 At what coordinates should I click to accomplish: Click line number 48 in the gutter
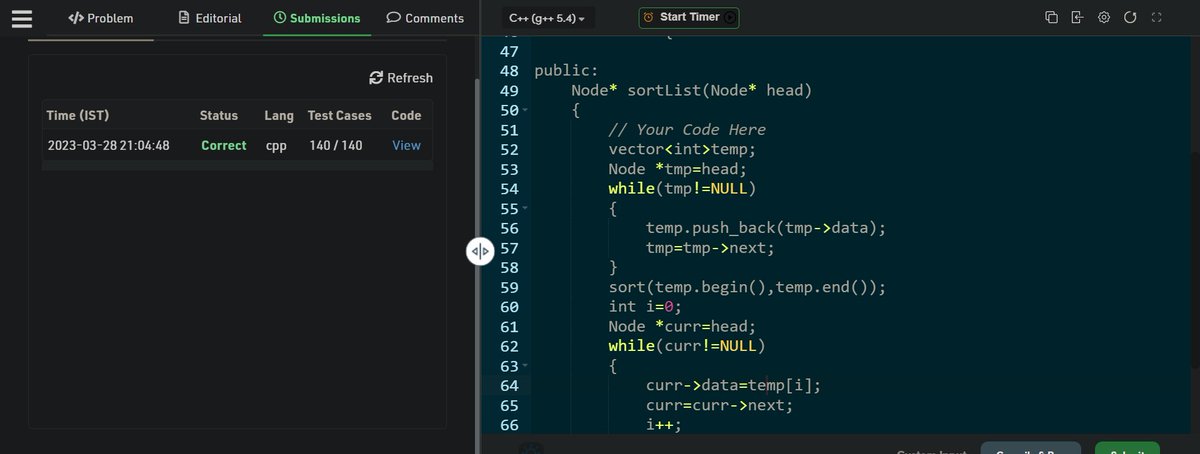coord(508,71)
